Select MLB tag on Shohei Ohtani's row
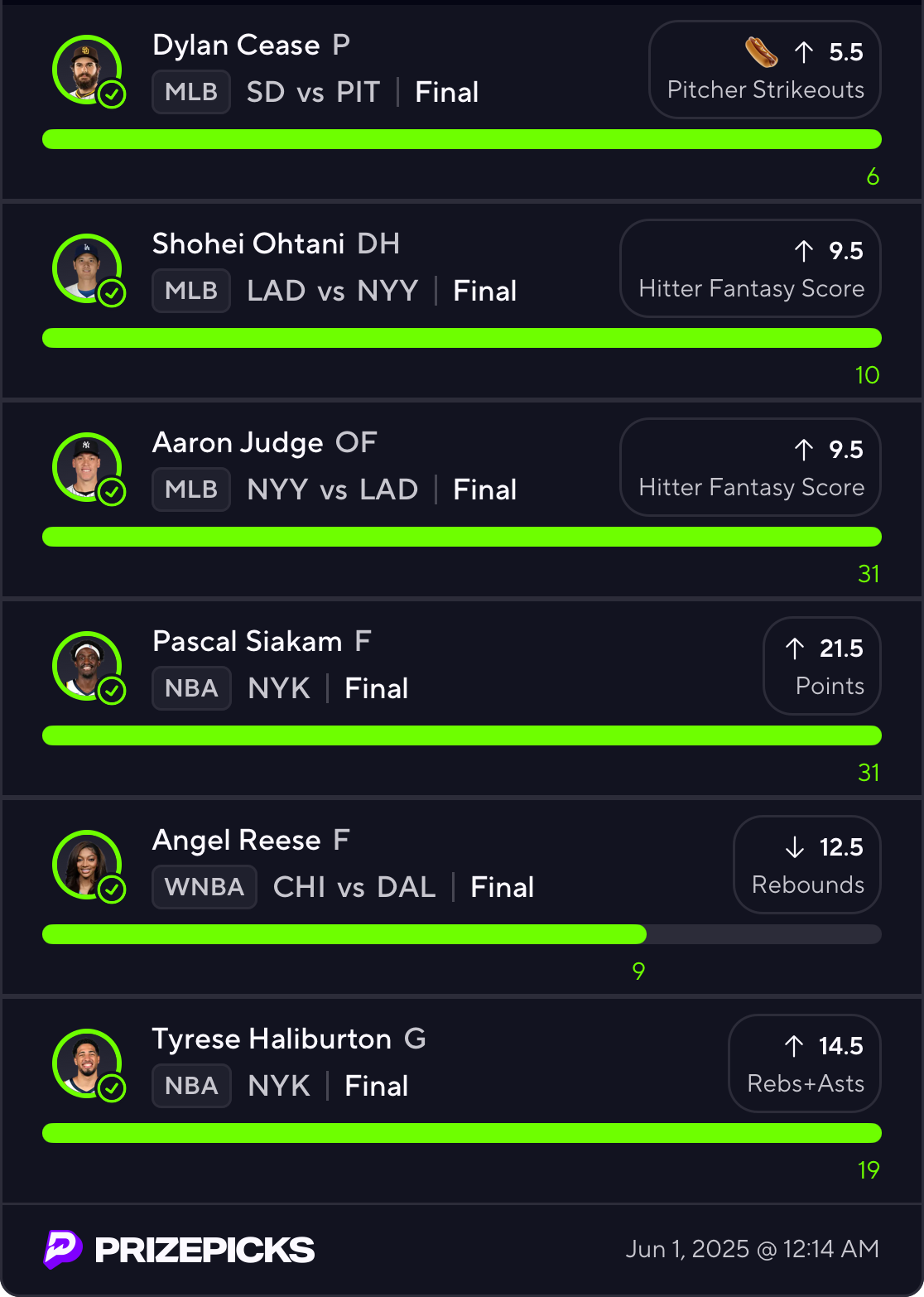 coord(191,291)
